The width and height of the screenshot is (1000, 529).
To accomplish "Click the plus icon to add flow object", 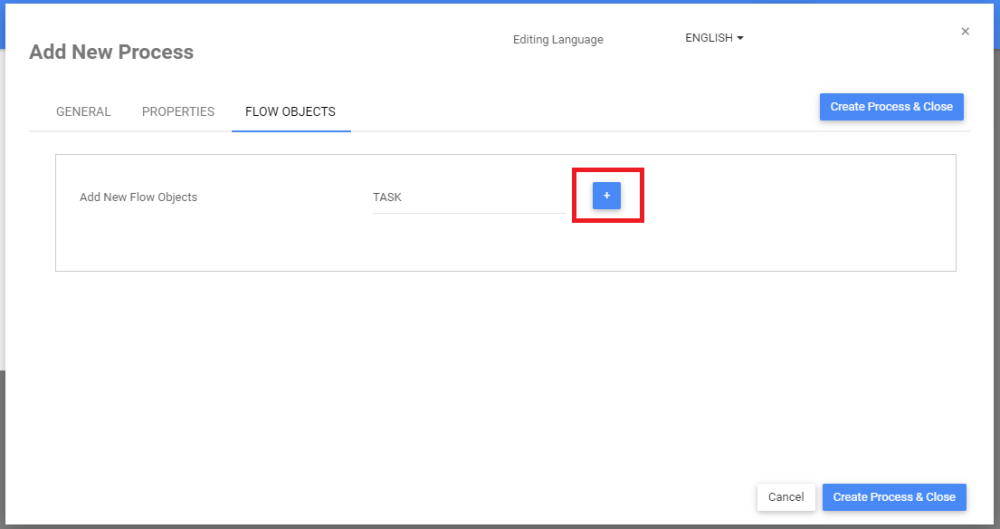I will [x=606, y=196].
